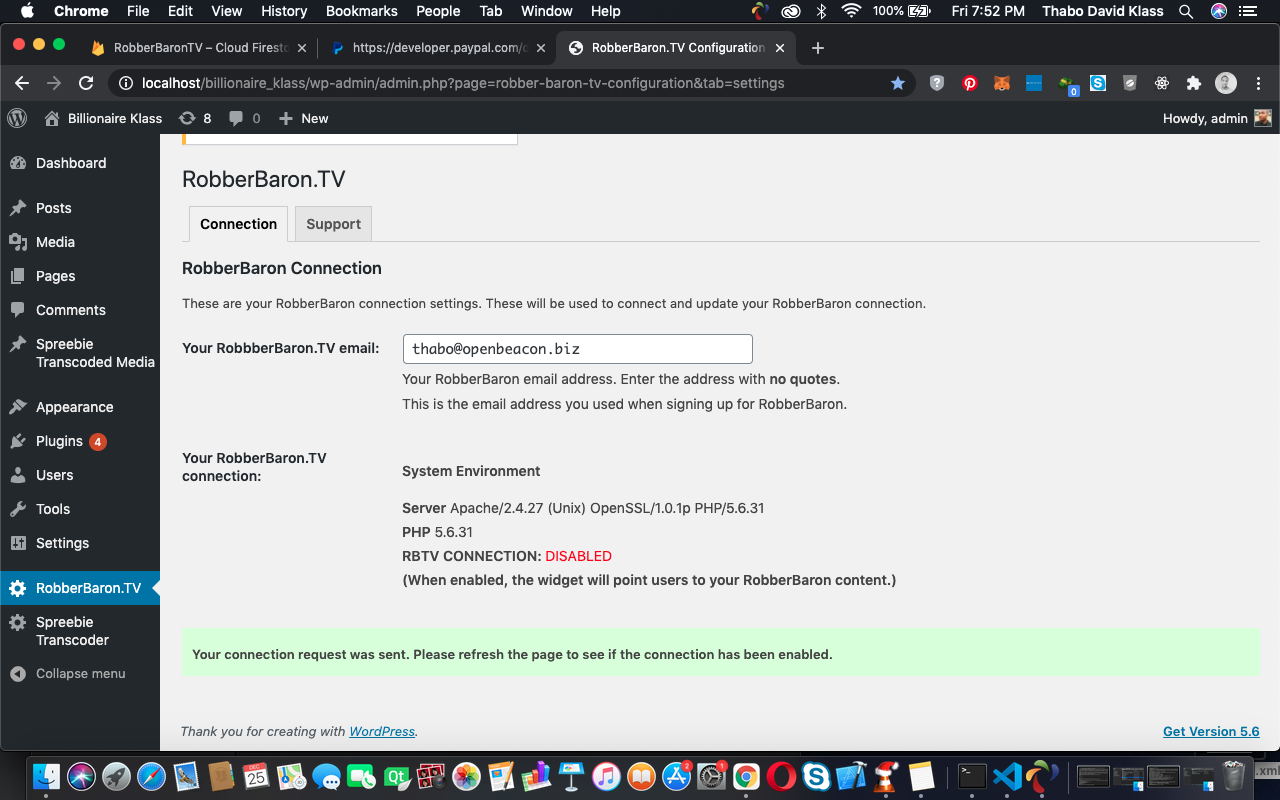The height and width of the screenshot is (800, 1280).
Task: Click WordPress logo in admin bar
Action: (x=17, y=118)
